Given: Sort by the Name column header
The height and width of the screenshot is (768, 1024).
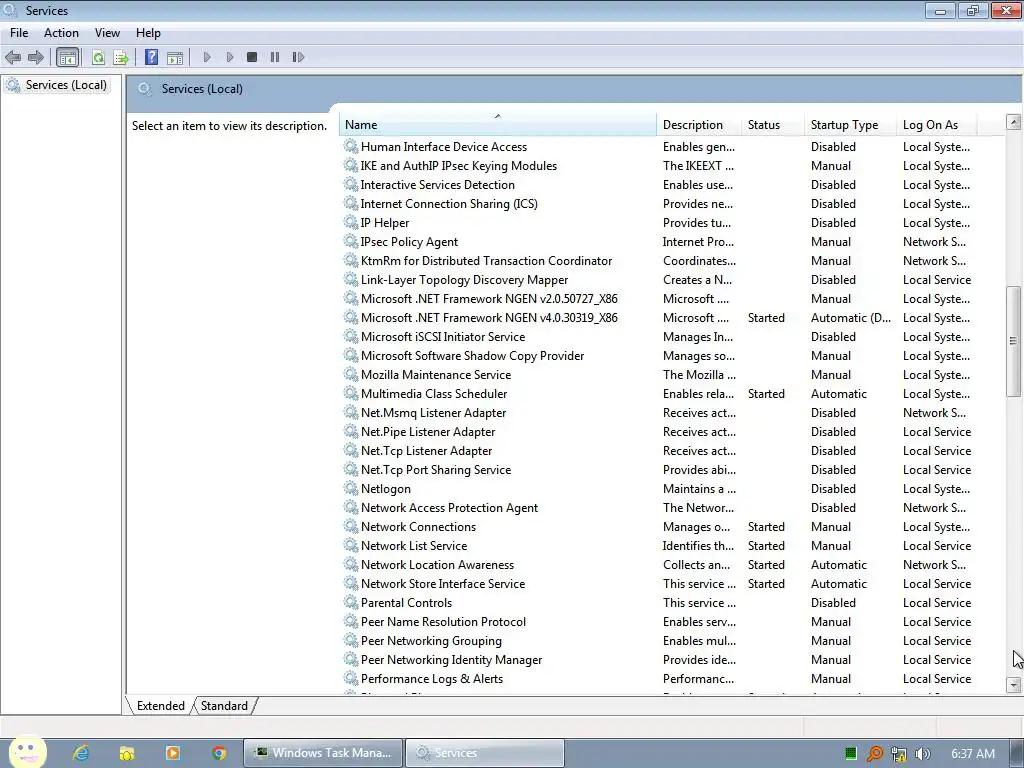Looking at the screenshot, I should 497,125.
